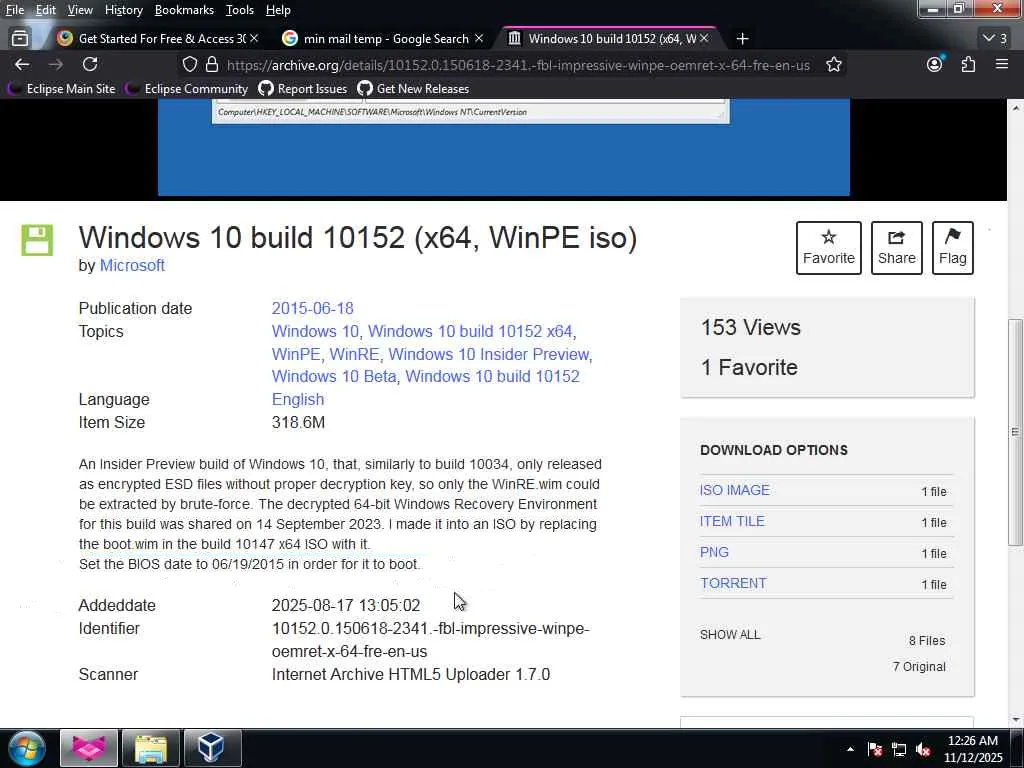Click the Flag button
This screenshot has height=768, width=1024.
pos(953,248)
